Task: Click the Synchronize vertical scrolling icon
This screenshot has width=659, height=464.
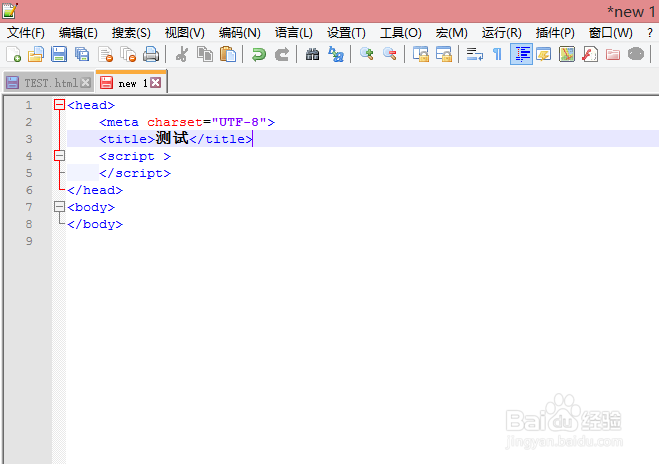Action: 421,54
